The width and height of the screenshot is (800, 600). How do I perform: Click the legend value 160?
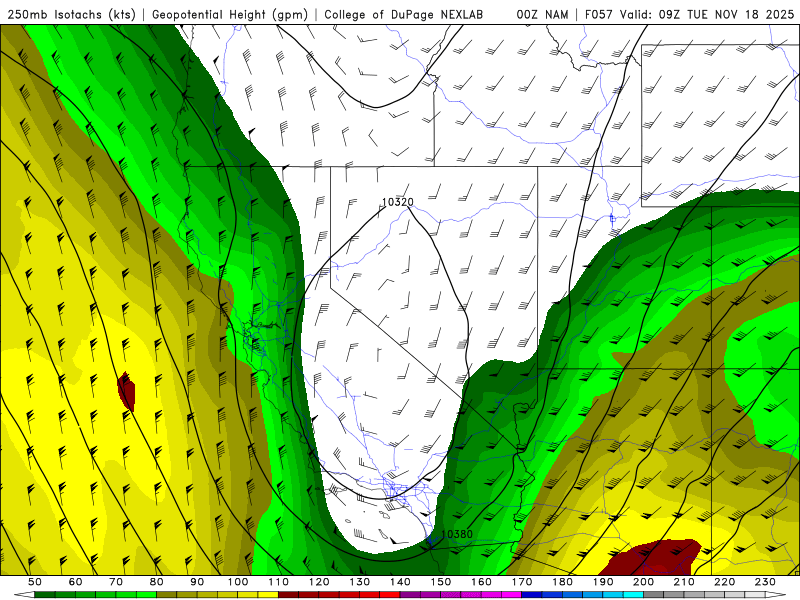[482, 582]
